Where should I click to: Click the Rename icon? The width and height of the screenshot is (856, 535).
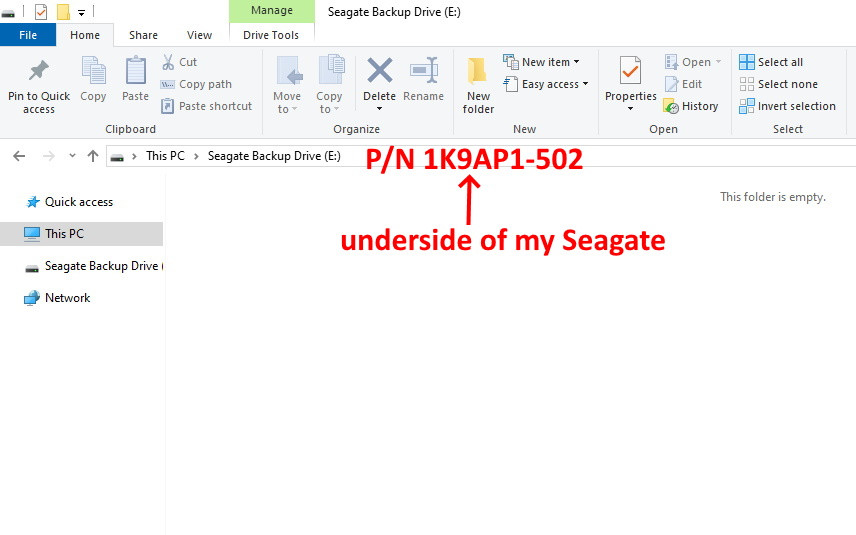click(x=424, y=70)
